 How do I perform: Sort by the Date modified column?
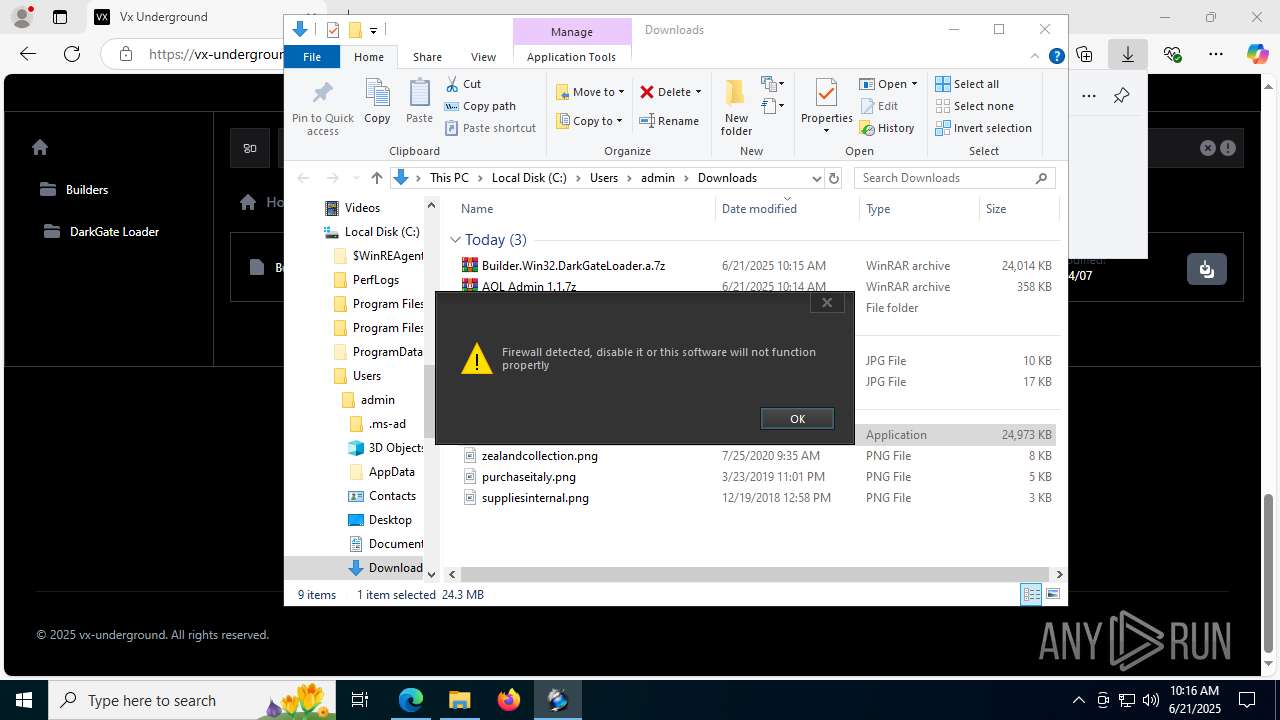(x=788, y=209)
